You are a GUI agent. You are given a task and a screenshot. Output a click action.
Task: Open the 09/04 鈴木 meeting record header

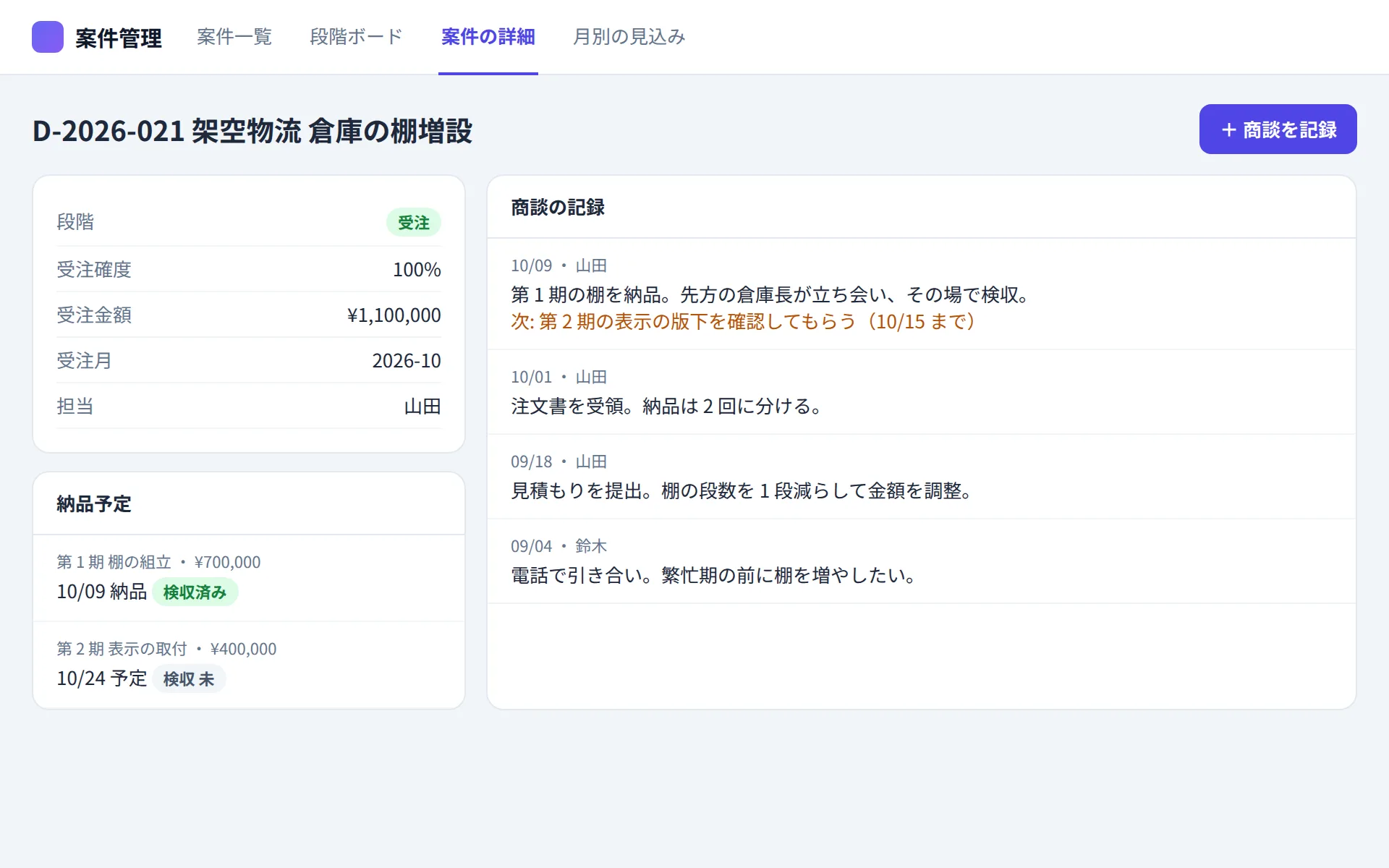(558, 547)
